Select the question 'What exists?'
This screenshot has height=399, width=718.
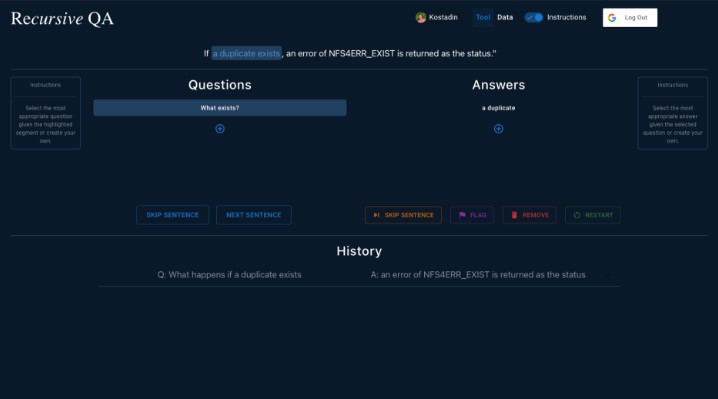coord(220,108)
